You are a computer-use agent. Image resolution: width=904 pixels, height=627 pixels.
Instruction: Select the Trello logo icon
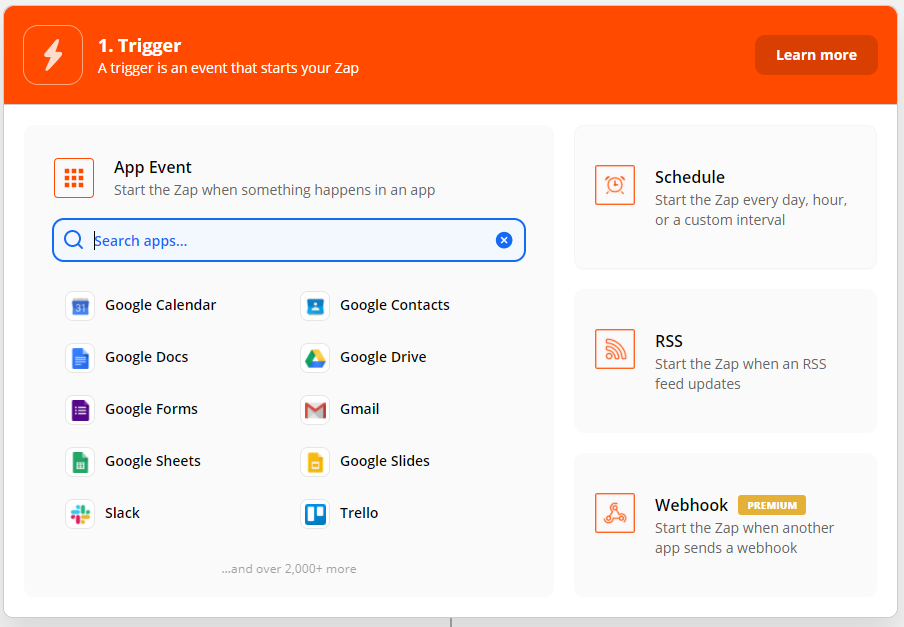[x=315, y=513]
